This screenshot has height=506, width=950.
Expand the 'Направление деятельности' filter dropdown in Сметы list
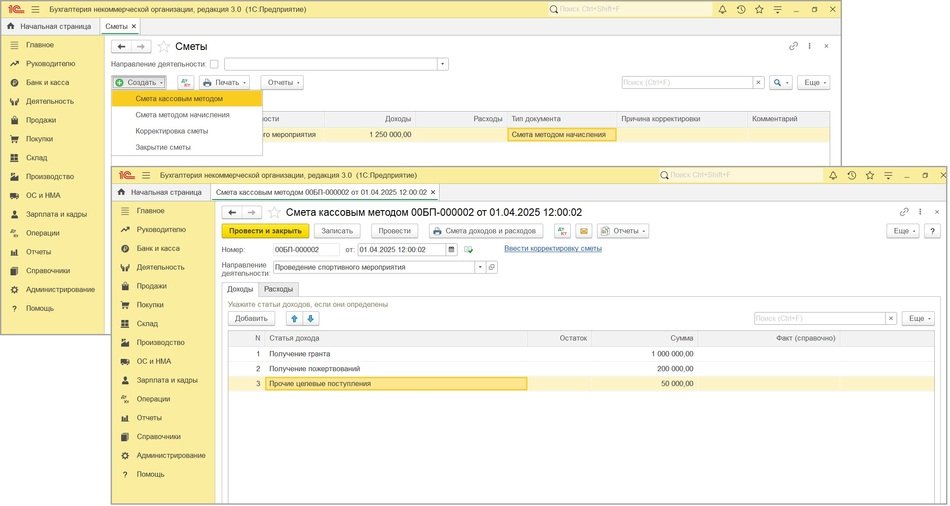click(443, 64)
